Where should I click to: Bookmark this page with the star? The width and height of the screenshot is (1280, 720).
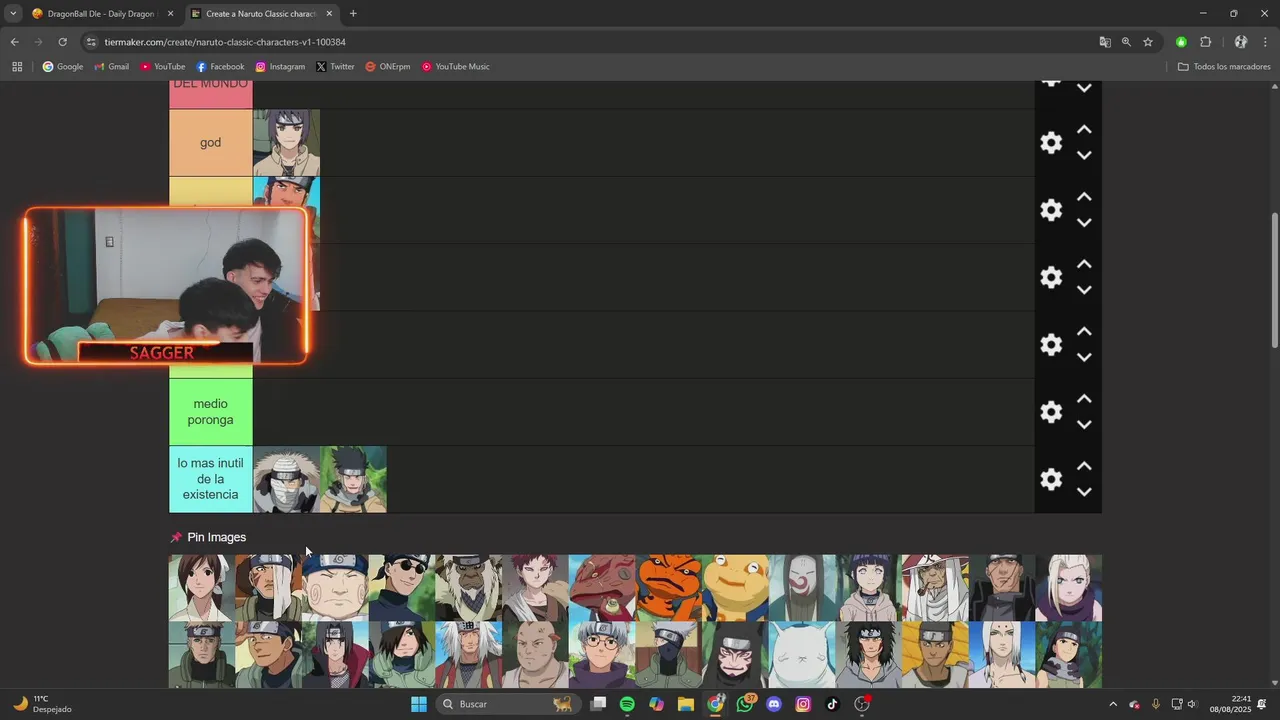pyautogui.click(x=1148, y=42)
